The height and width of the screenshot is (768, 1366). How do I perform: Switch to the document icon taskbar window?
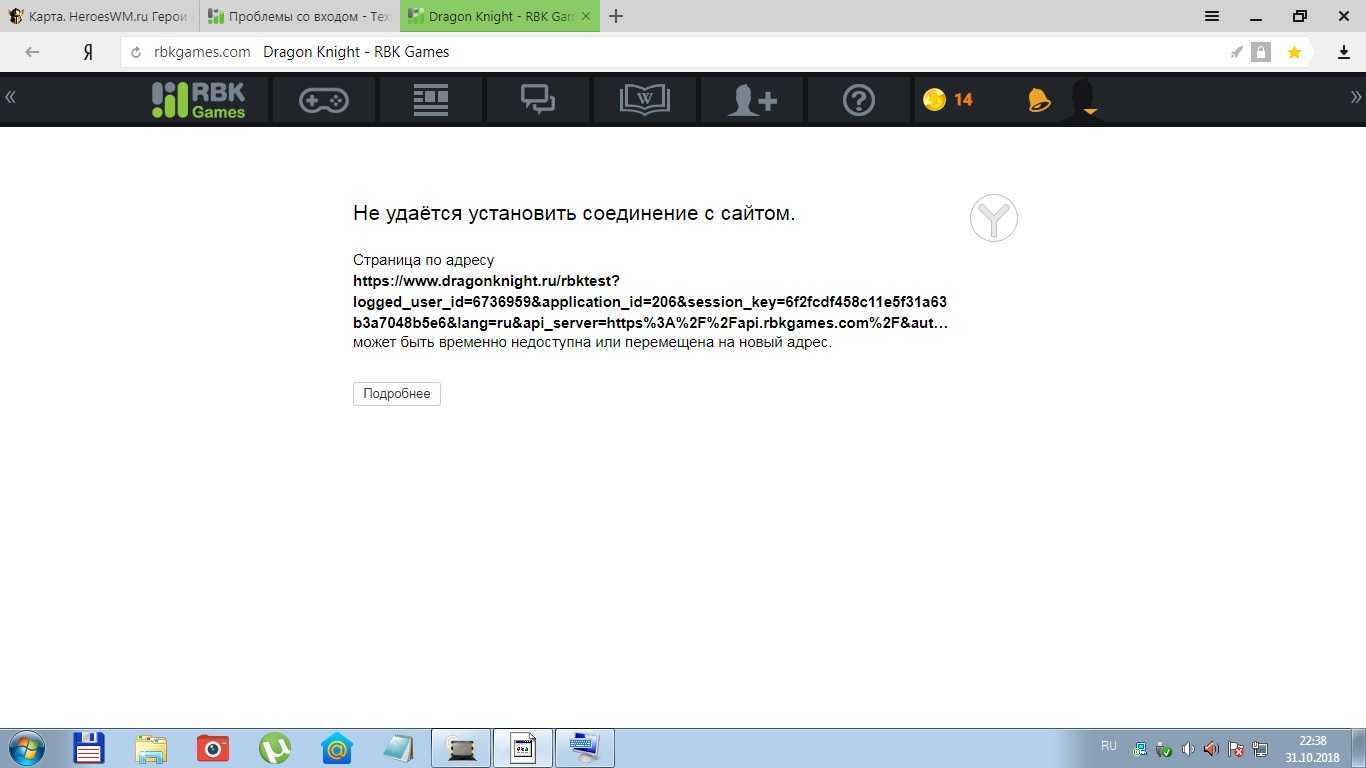tap(523, 748)
